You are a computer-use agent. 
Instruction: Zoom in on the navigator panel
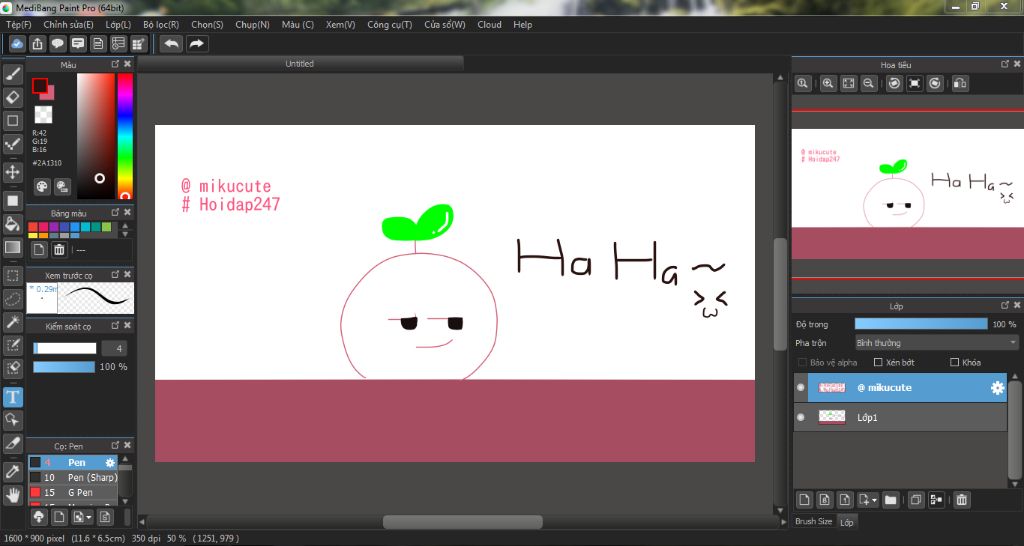(828, 84)
